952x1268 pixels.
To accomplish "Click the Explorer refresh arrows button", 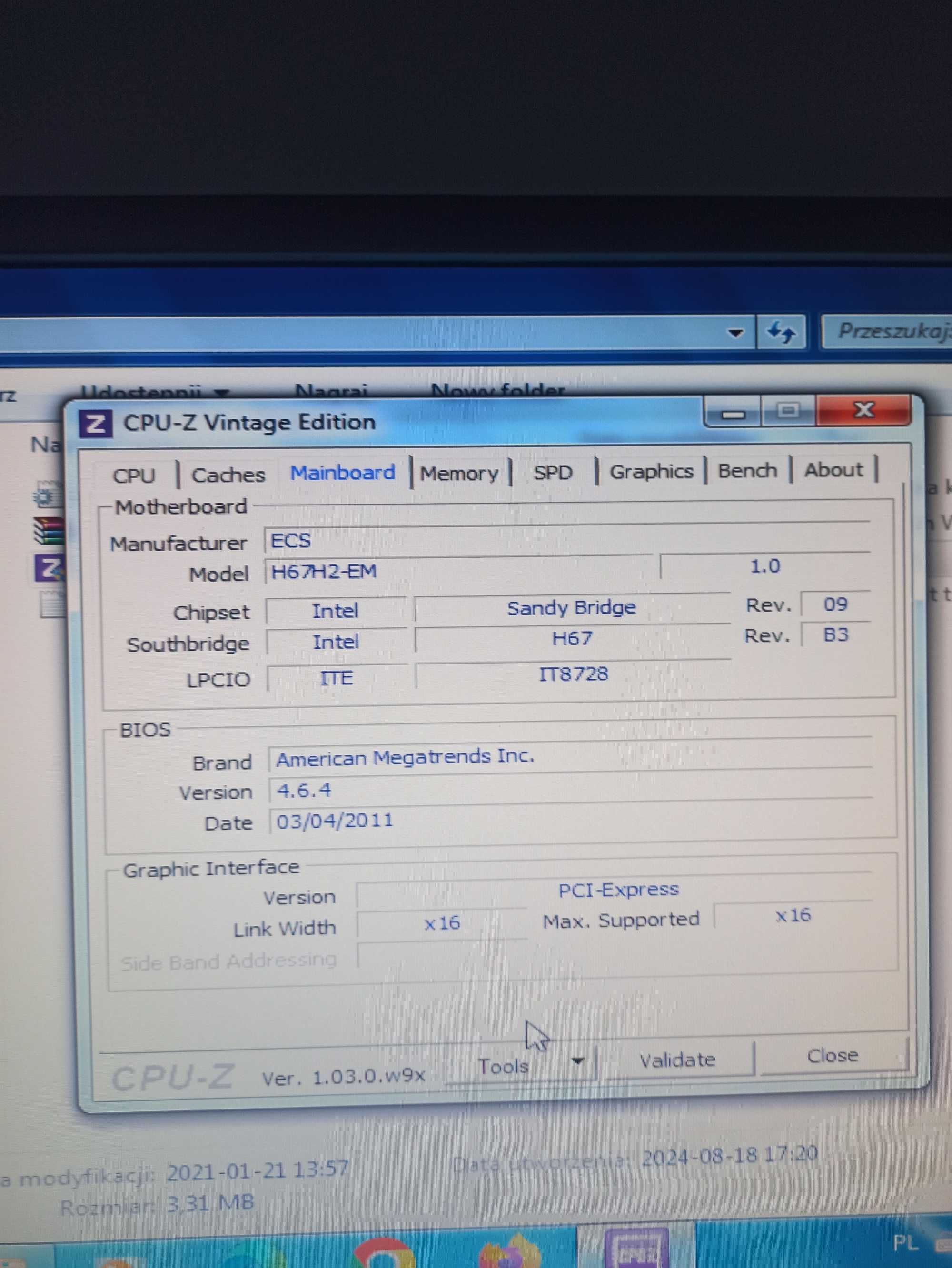I will click(x=781, y=332).
